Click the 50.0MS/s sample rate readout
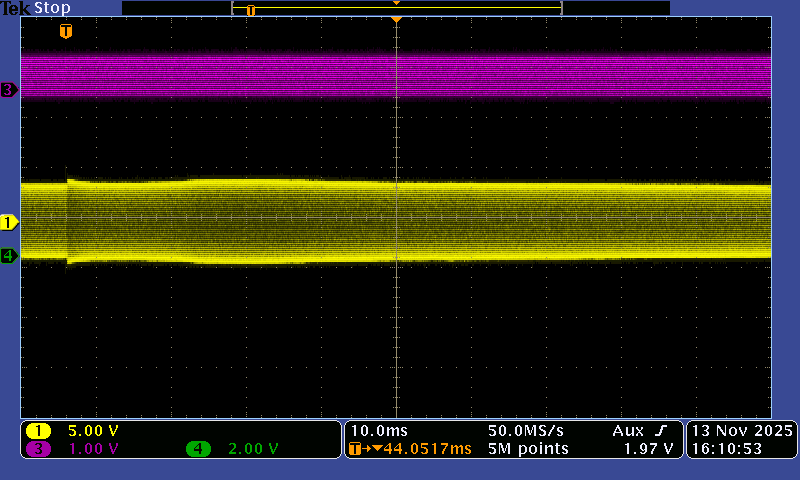The image size is (800, 480). tap(527, 431)
